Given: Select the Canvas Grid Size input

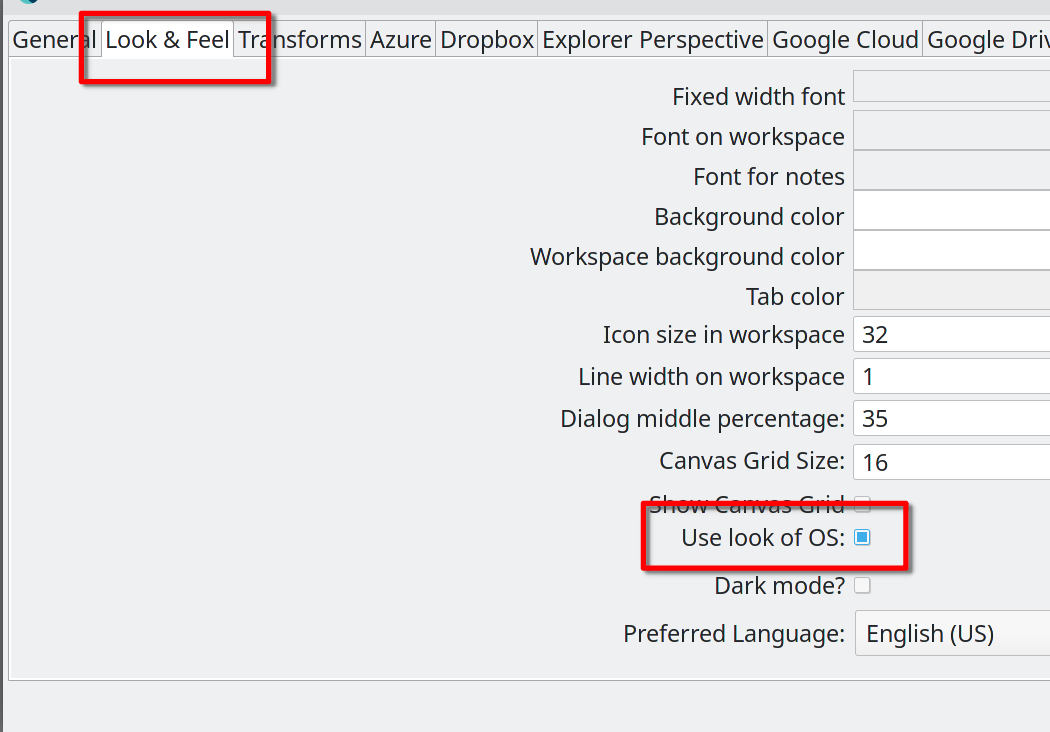Looking at the screenshot, I should [952, 462].
